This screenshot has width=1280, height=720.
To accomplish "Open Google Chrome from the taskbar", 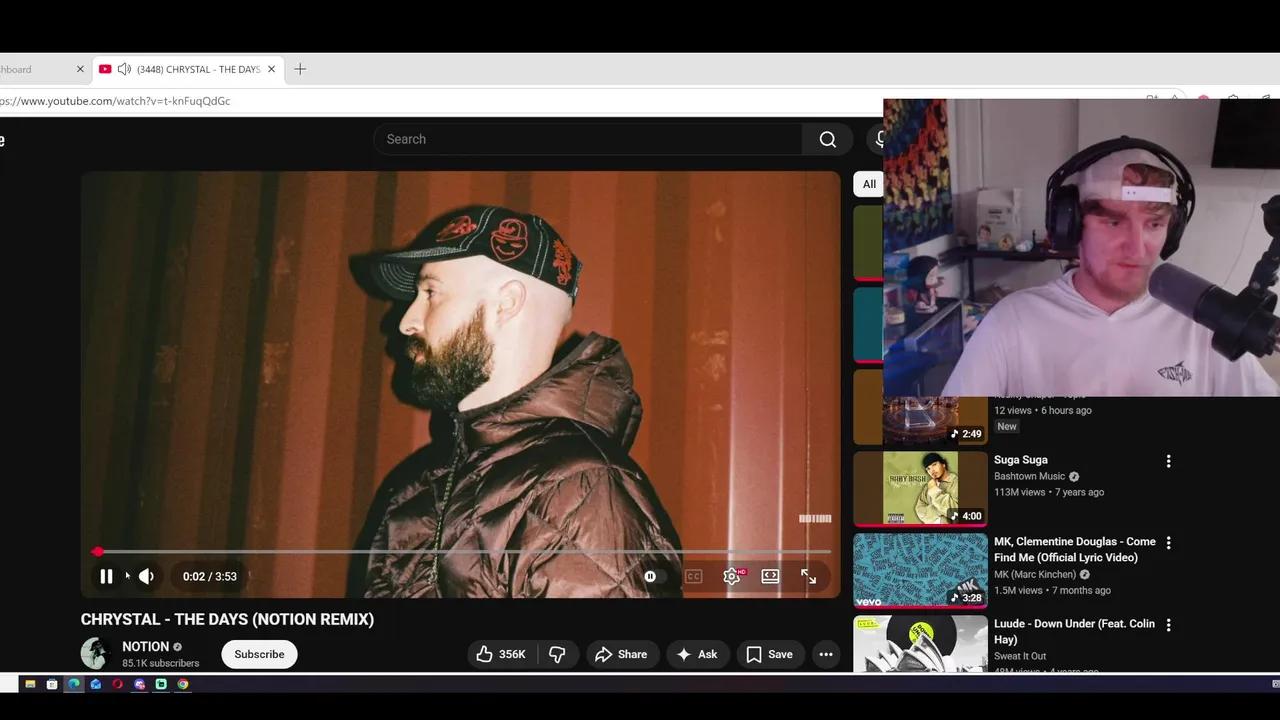I will (x=183, y=684).
